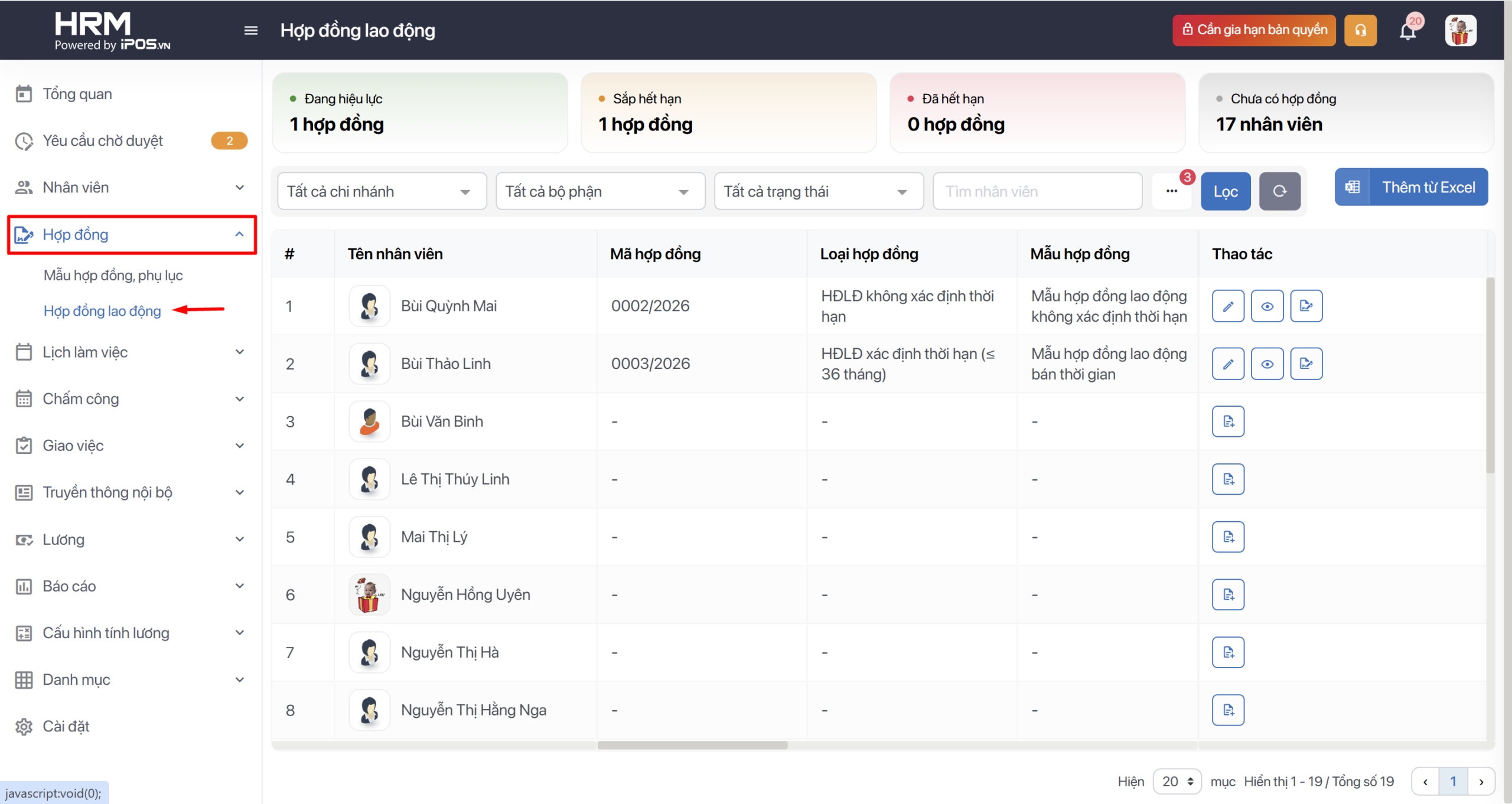Click the Lọc filter button

[1226, 191]
